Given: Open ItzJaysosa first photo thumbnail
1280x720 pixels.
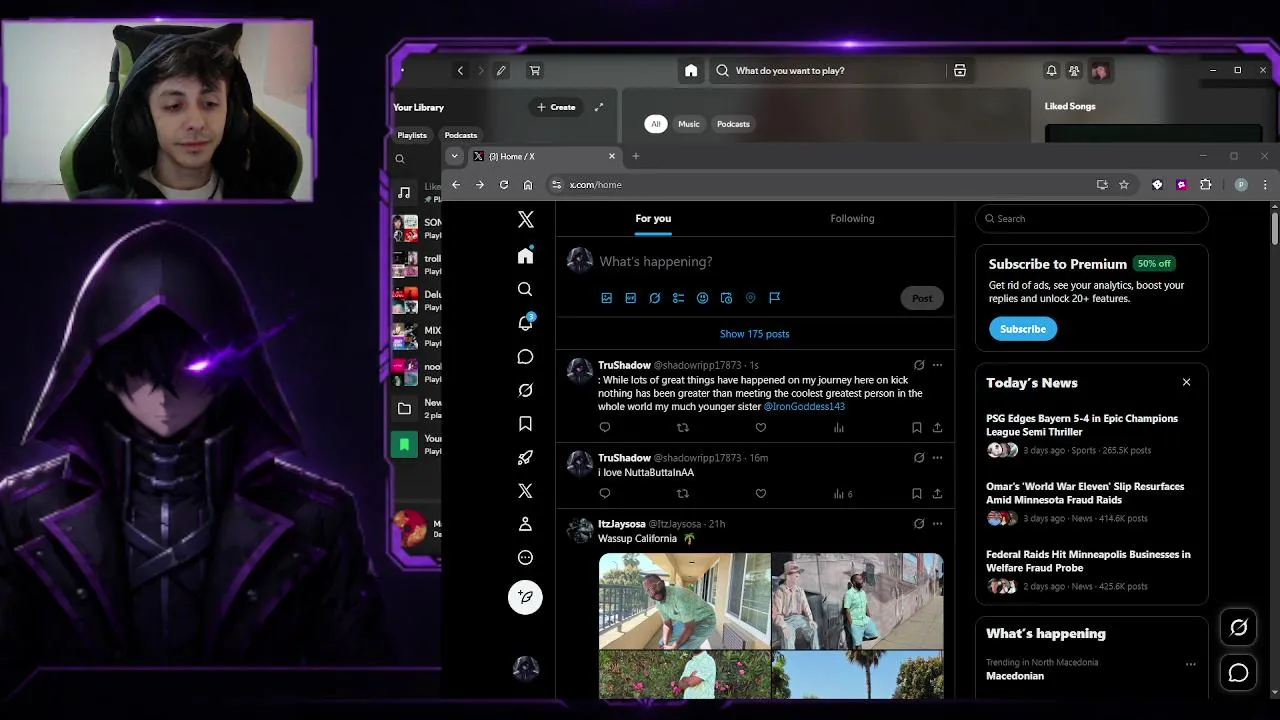Looking at the screenshot, I should 684,601.
